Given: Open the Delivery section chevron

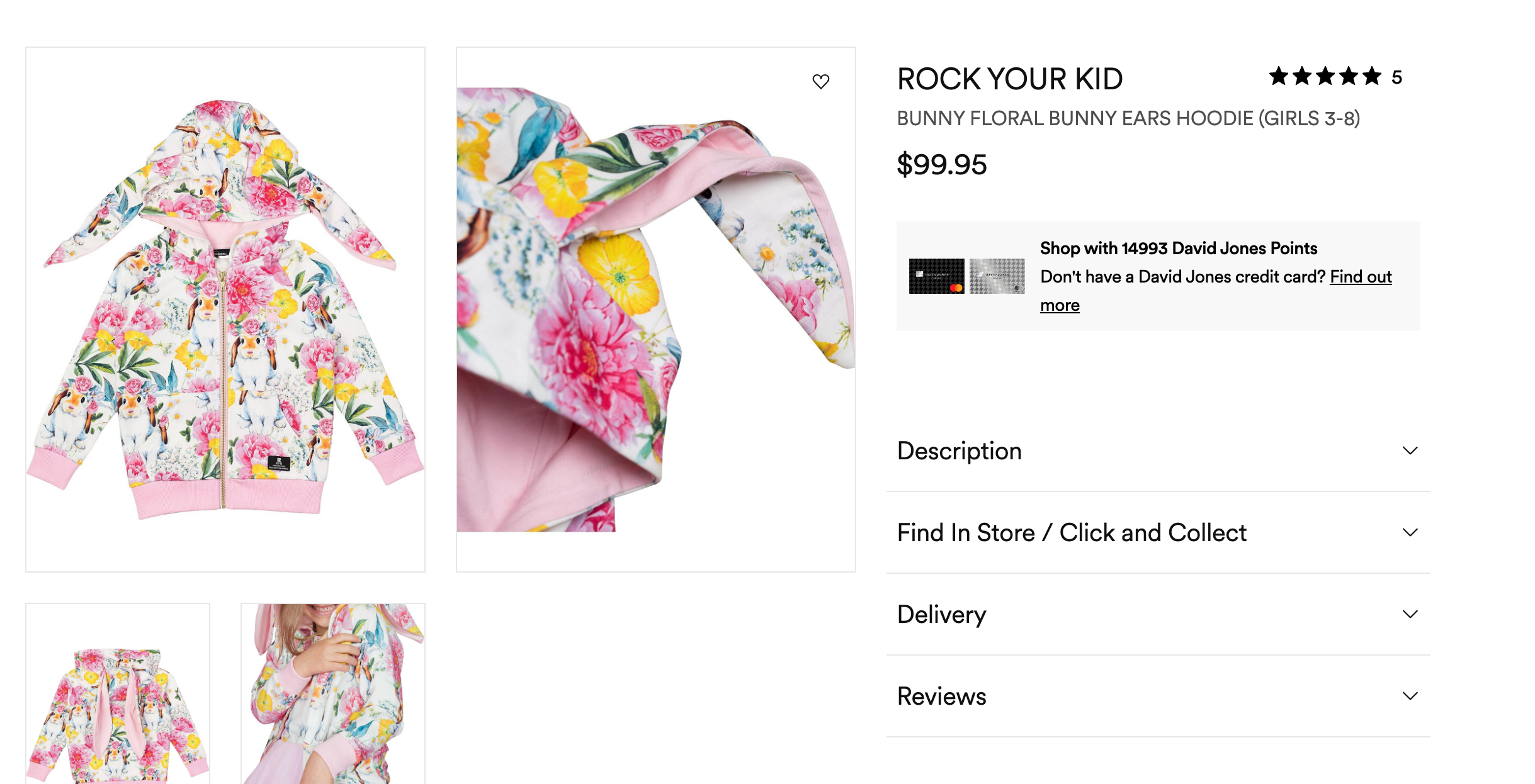Looking at the screenshot, I should (x=1410, y=614).
